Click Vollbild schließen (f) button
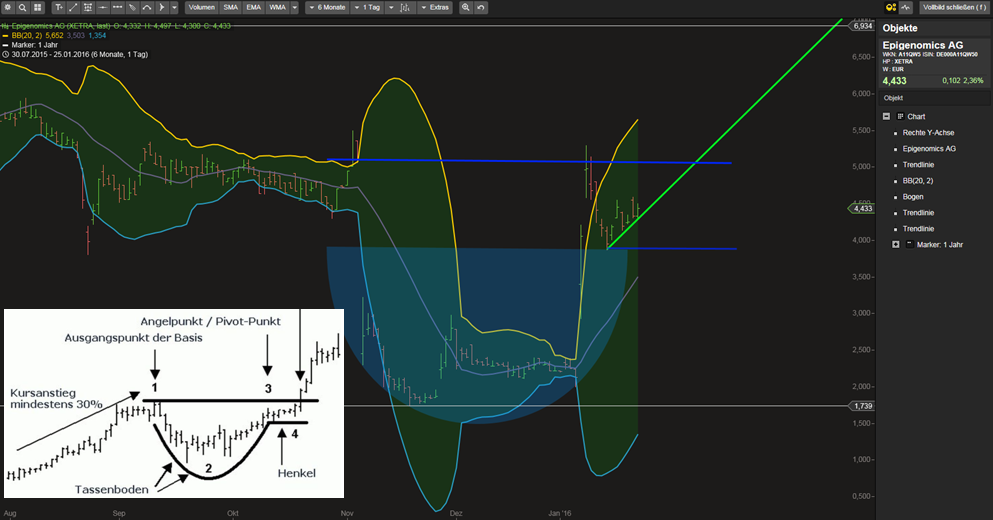This screenshot has width=993, height=520. coord(954,8)
